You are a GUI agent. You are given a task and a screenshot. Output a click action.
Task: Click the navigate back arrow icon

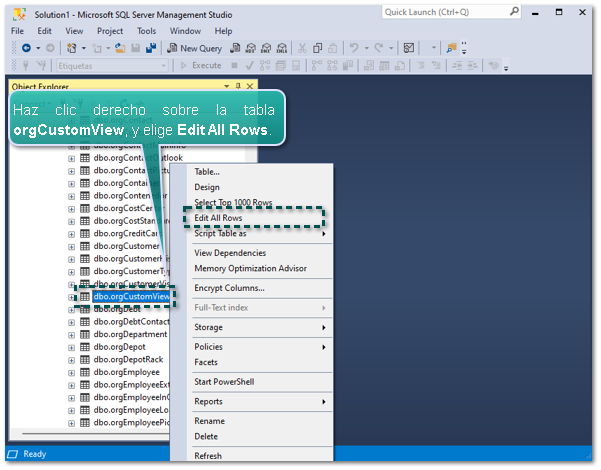pyautogui.click(x=24, y=48)
